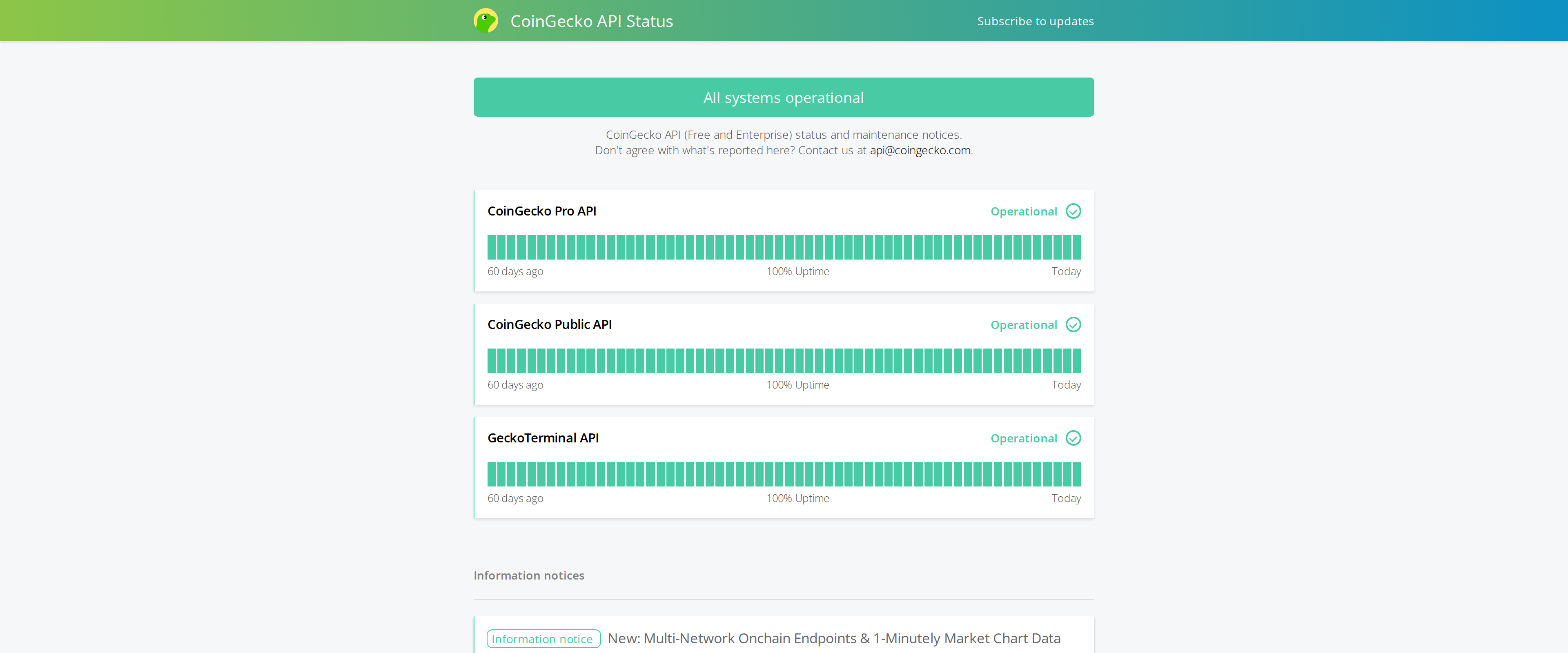Screen dimensions: 1568x653
Task: Click the Information notice badge
Action: 543,639
